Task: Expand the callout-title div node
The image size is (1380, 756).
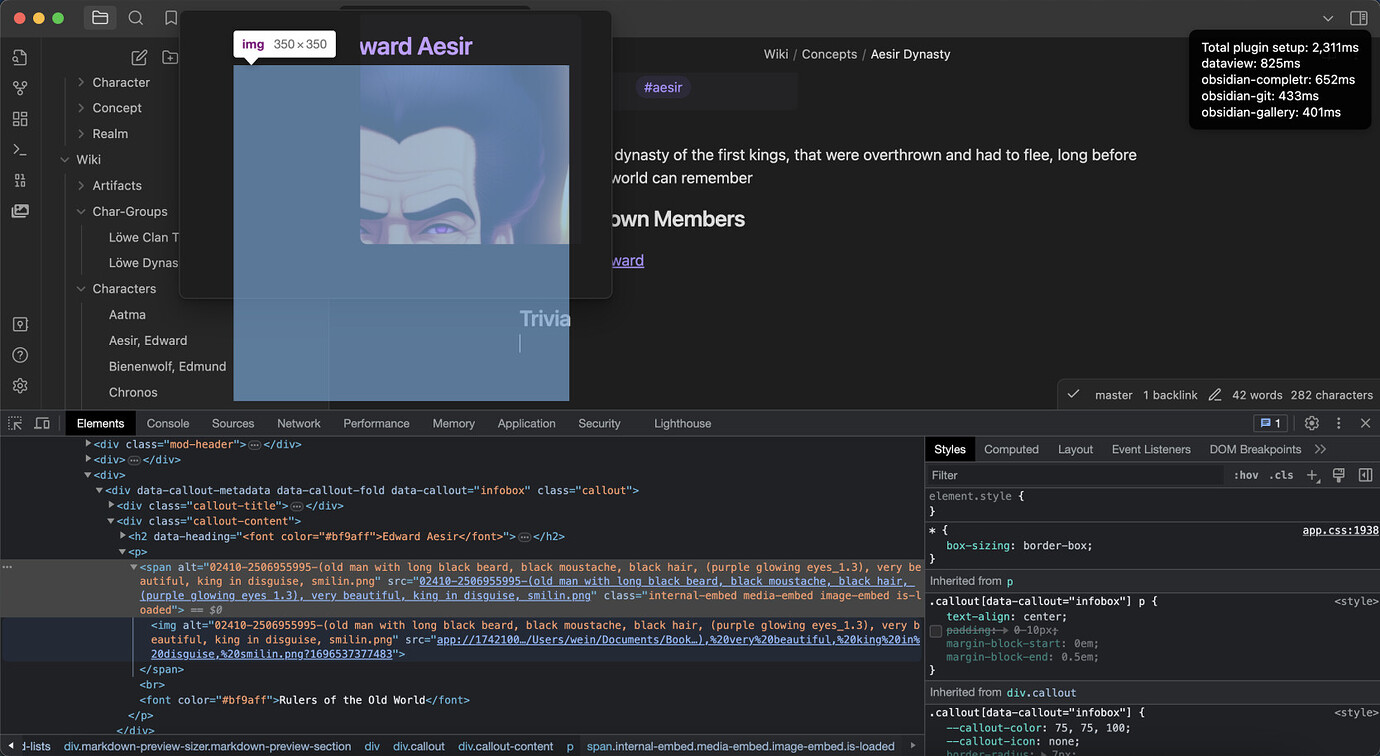Action: [x=112, y=506]
